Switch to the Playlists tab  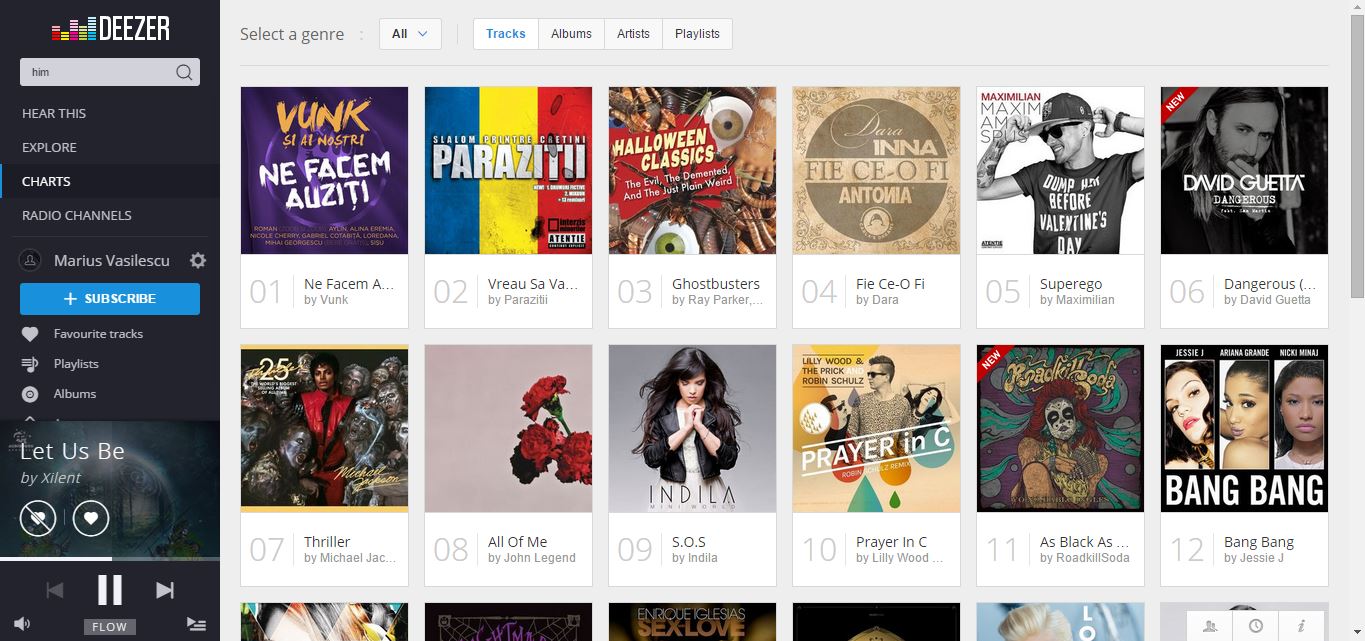point(697,33)
